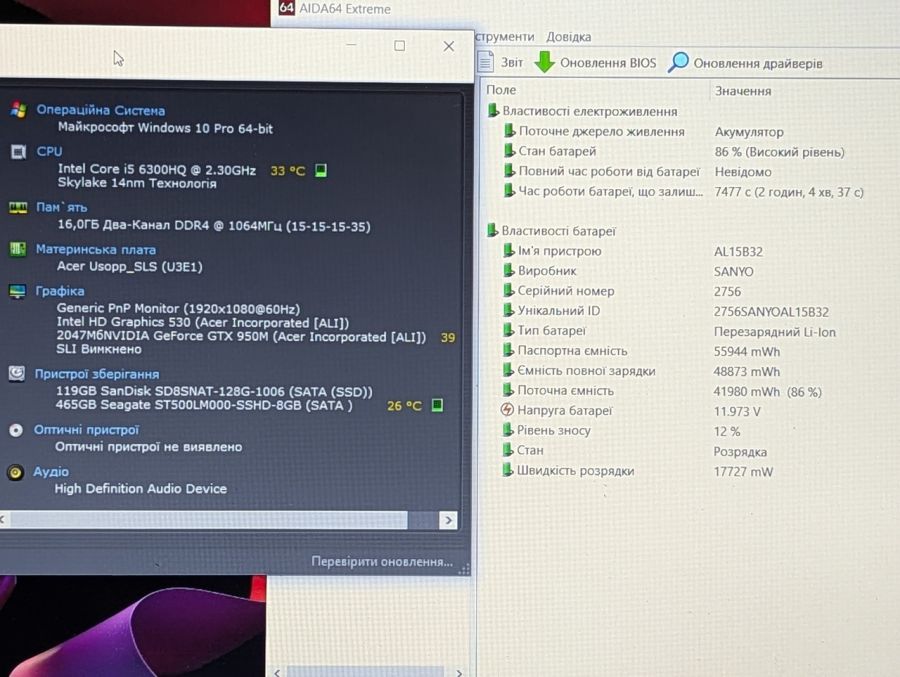This screenshot has height=677, width=900.
Task: Select the Розрядка state value
Action: pyautogui.click(x=740, y=452)
